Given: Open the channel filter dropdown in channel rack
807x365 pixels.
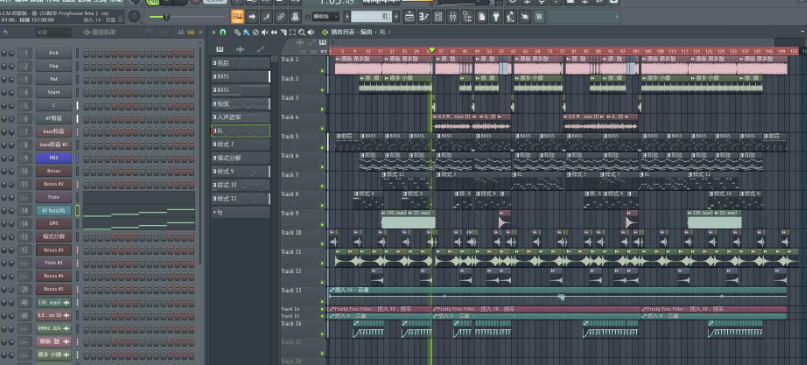Looking at the screenshot, I should click(x=53, y=32).
